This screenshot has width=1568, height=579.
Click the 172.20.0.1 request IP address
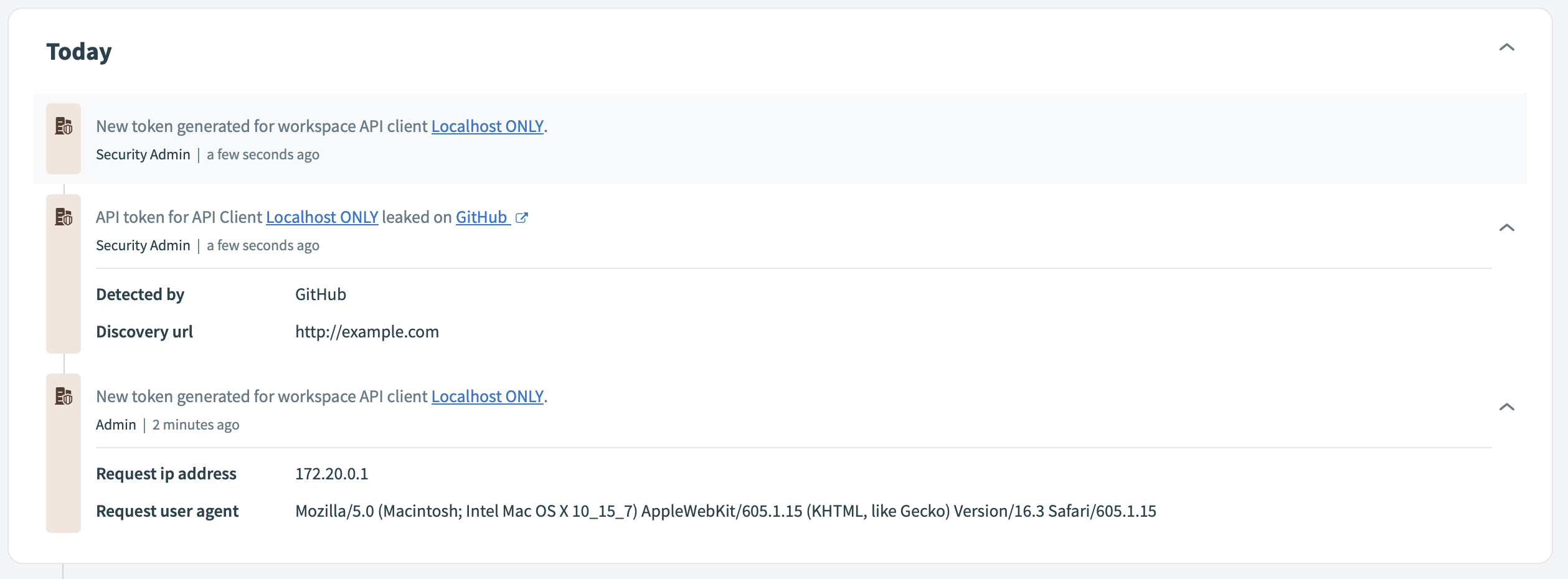331,474
